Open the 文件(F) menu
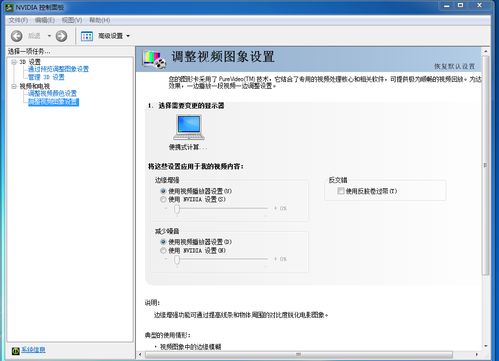Image resolution: width=499 pixels, height=361 pixels. point(18,20)
